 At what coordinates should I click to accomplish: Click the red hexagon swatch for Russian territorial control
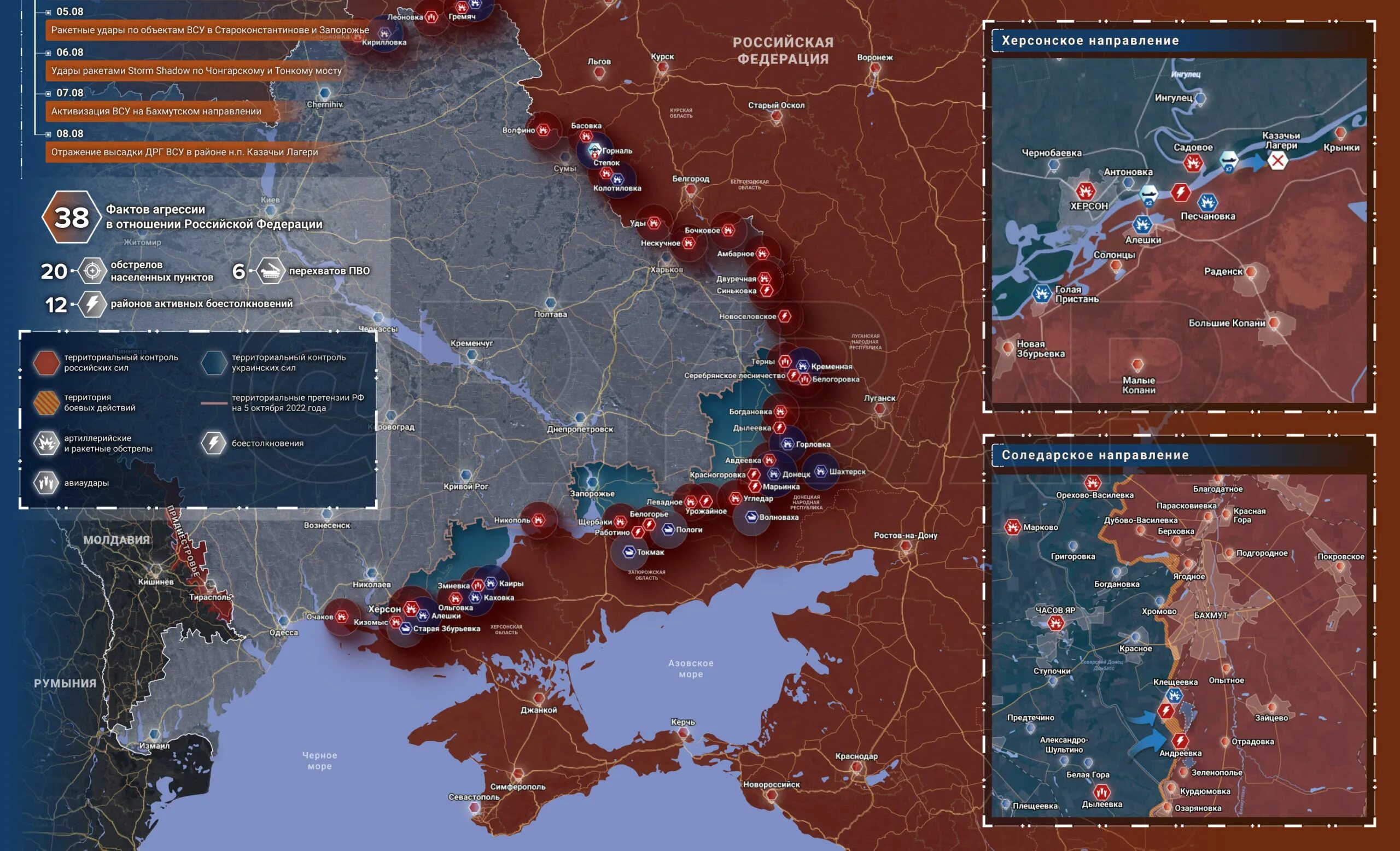coord(46,362)
